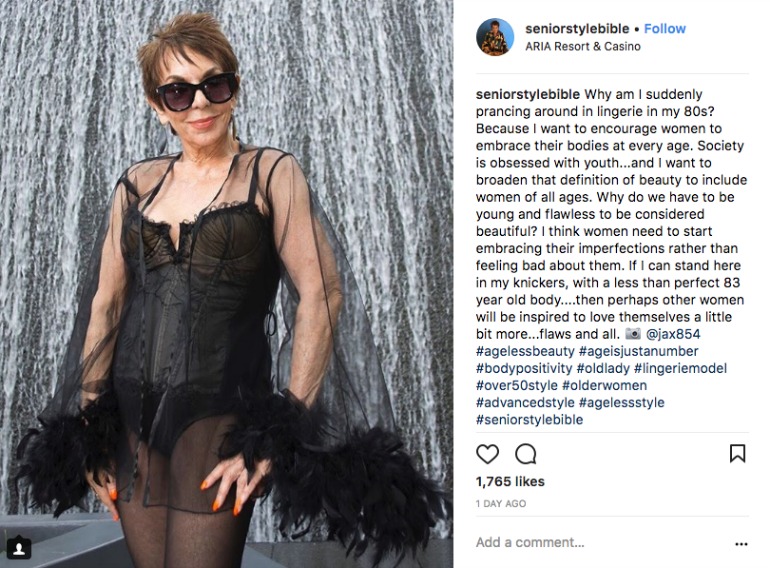This screenshot has width=770, height=568.
Task: Open ARIA Resort & Casino location
Action: click(x=582, y=46)
